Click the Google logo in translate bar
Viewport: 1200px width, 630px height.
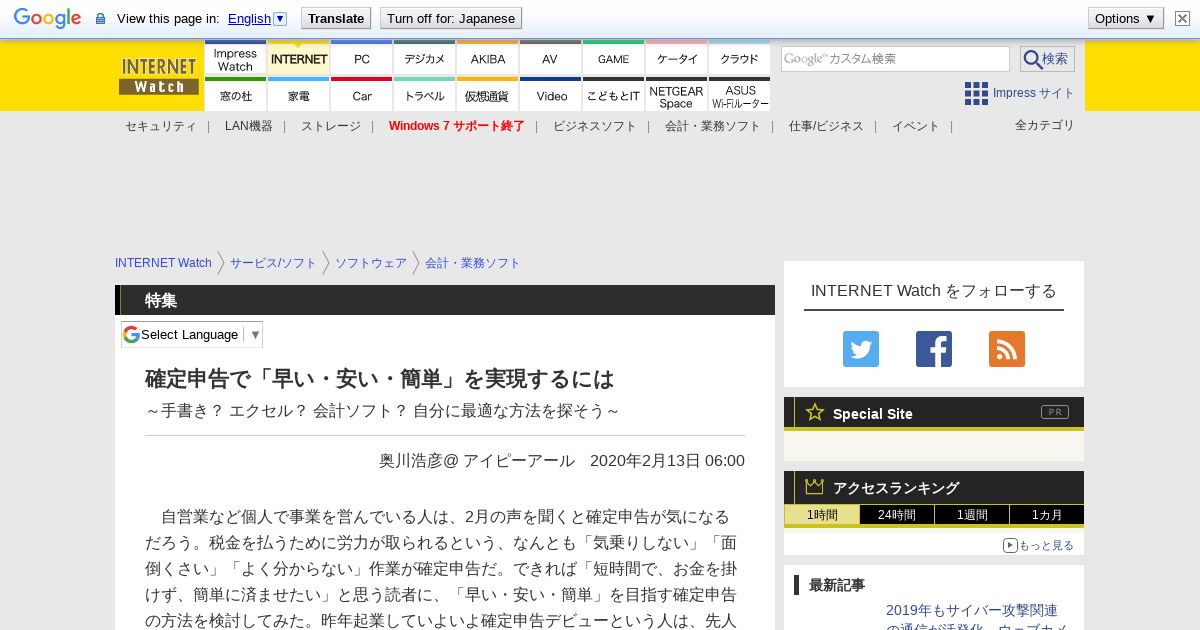pyautogui.click(x=47, y=18)
